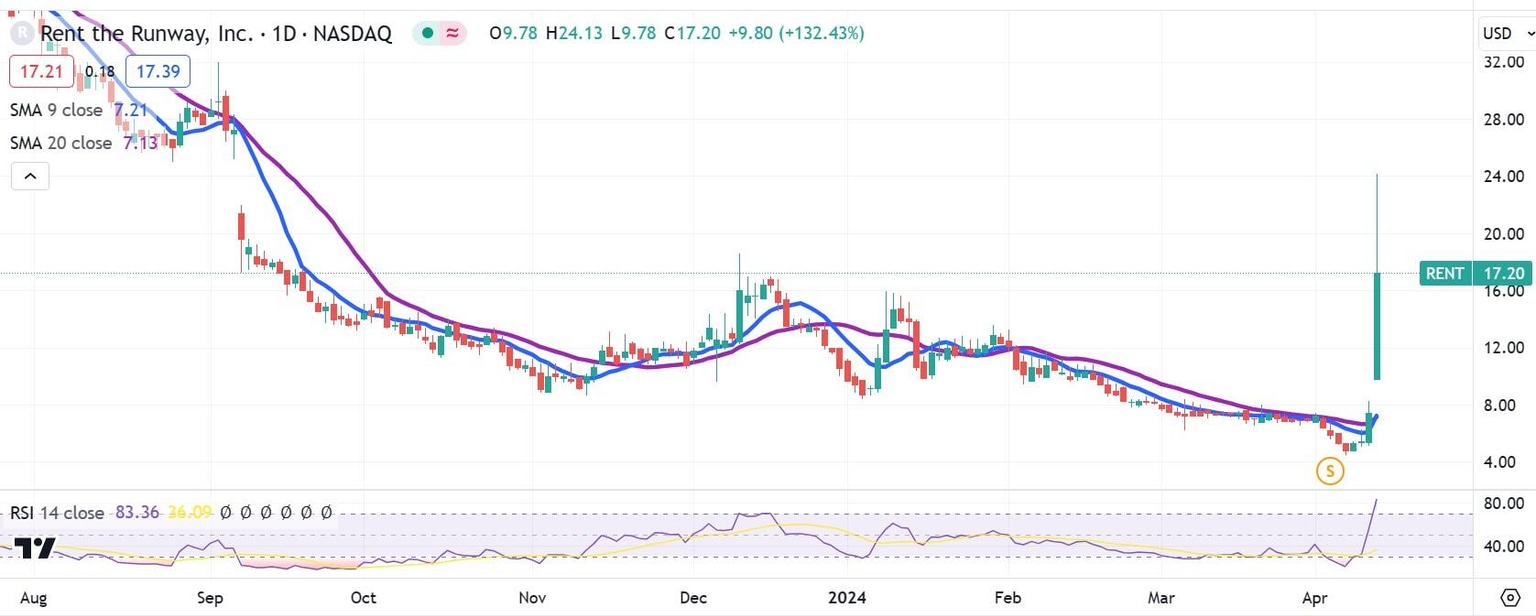Click the 12.00 price axis label
Image resolution: width=1536 pixels, height=616 pixels.
click(1504, 348)
